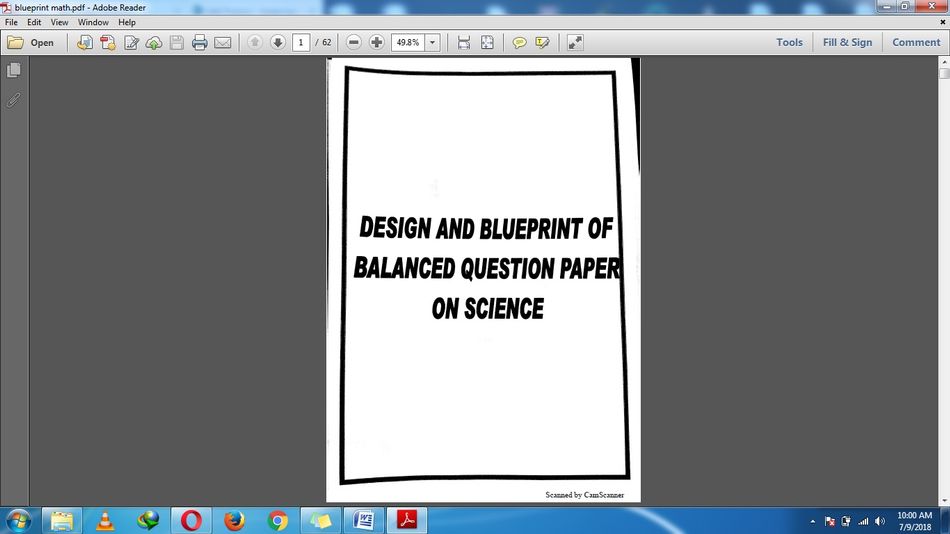Switch to read mode view

[x=575, y=43]
